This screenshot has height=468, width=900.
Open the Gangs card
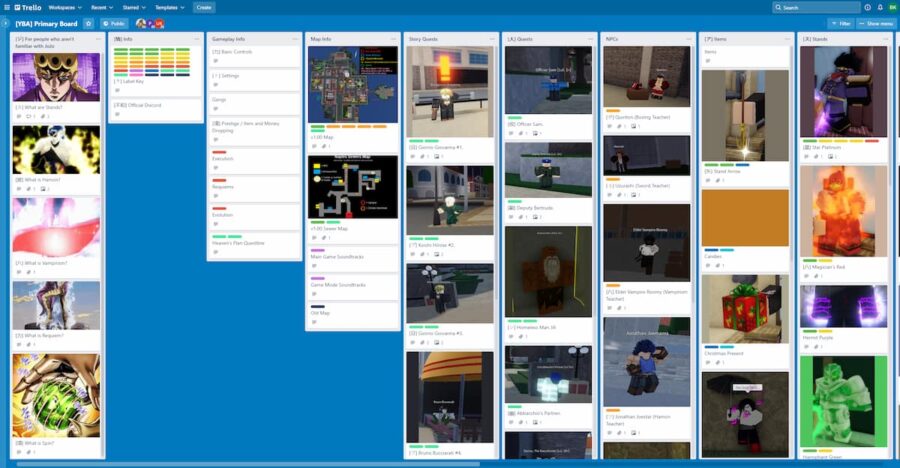pyautogui.click(x=254, y=104)
